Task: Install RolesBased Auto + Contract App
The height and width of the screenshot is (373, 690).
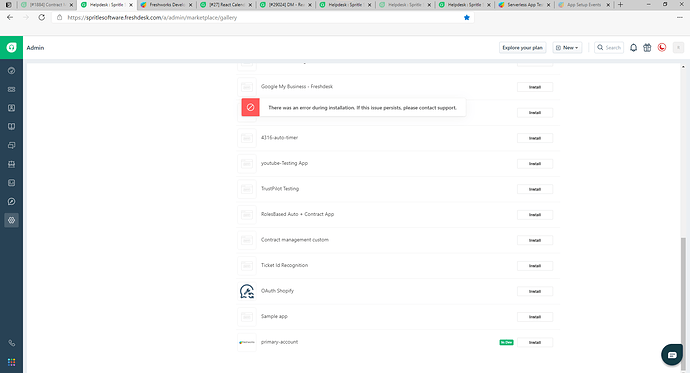Action: 535,215
